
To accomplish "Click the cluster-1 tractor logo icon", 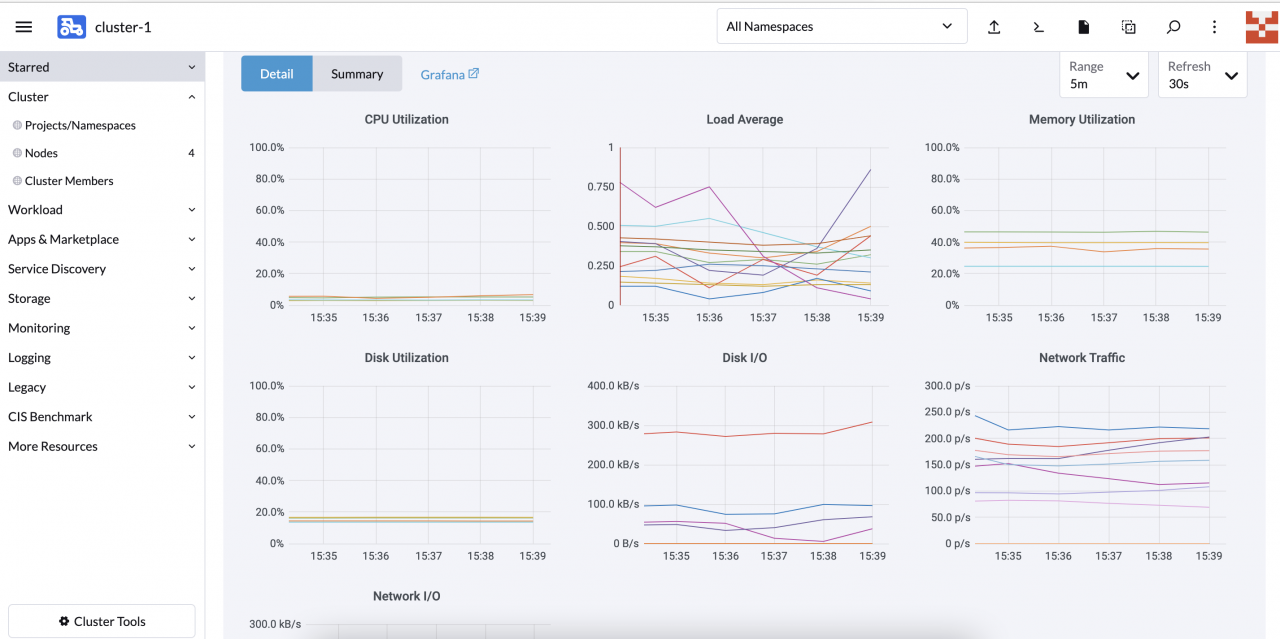I will coord(71,27).
